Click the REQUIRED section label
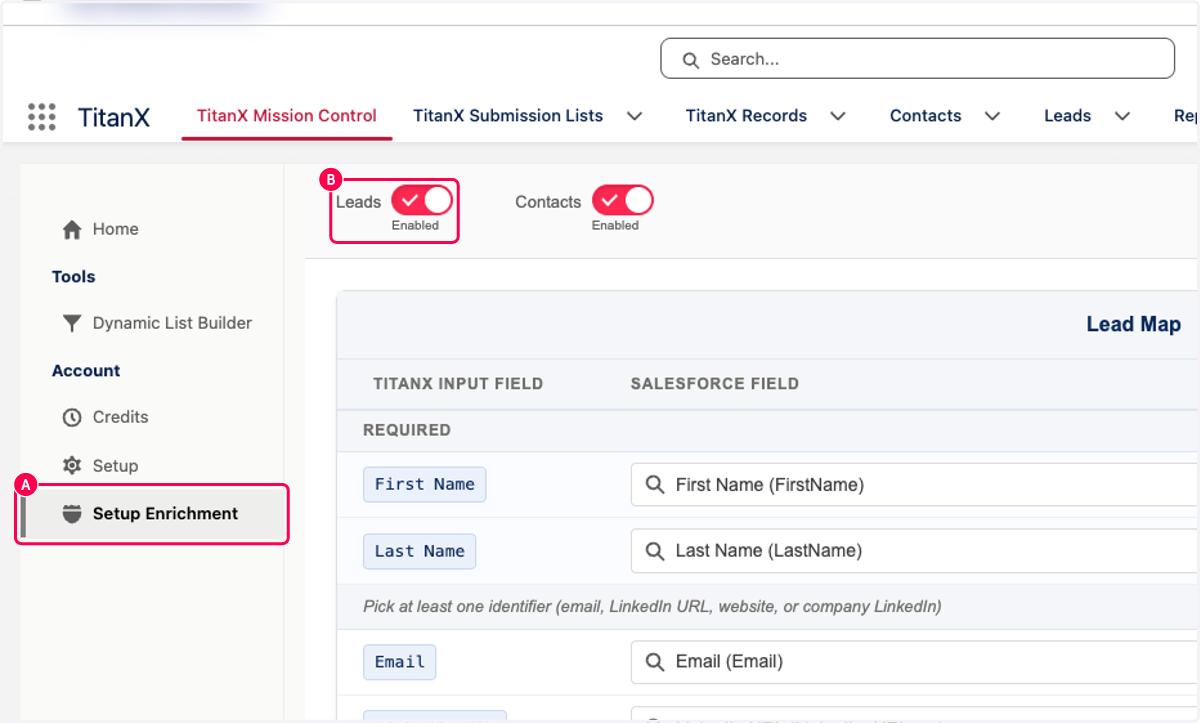This screenshot has width=1200, height=723. tap(407, 430)
